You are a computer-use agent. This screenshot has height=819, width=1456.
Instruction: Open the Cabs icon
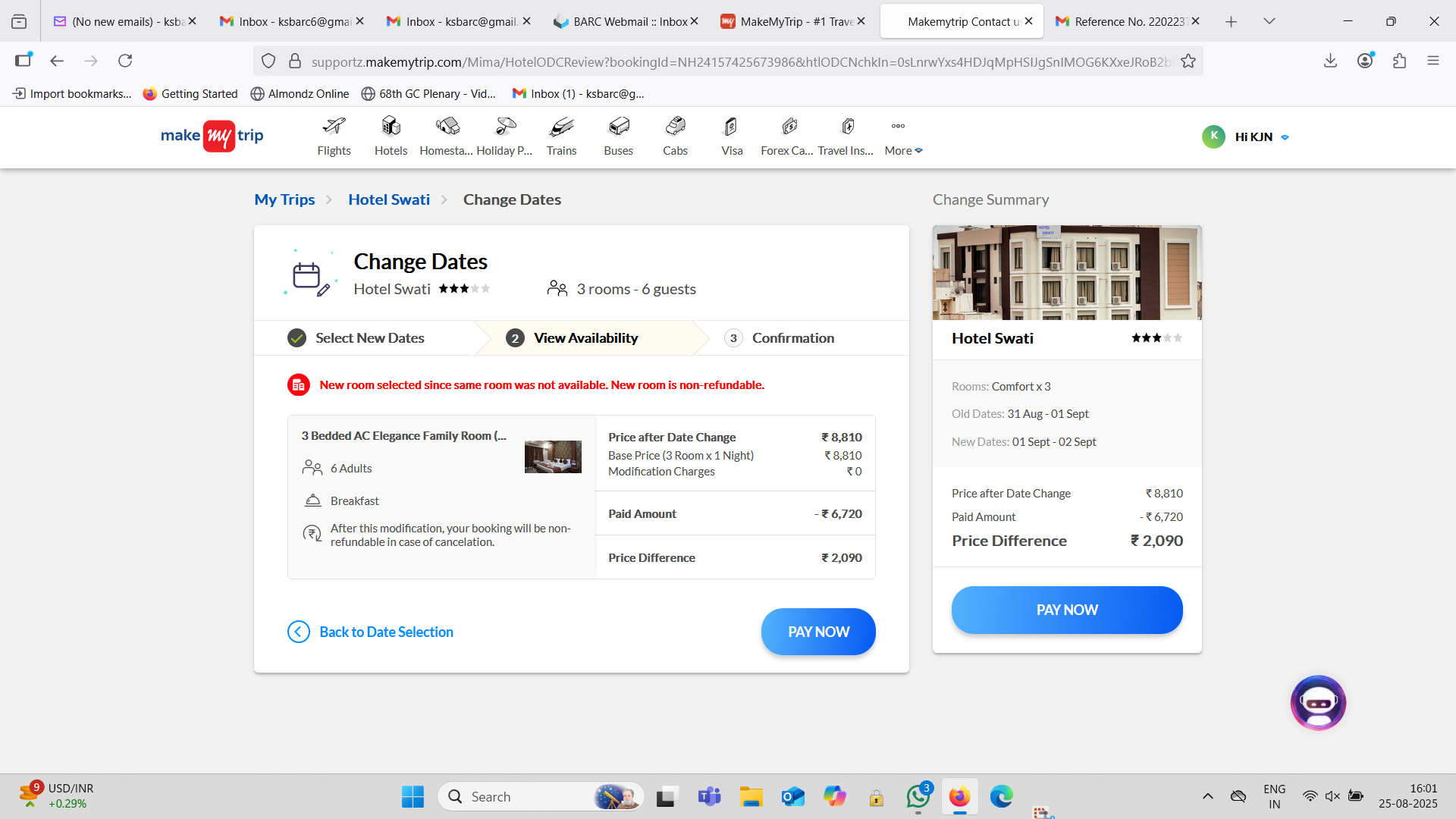tap(675, 127)
